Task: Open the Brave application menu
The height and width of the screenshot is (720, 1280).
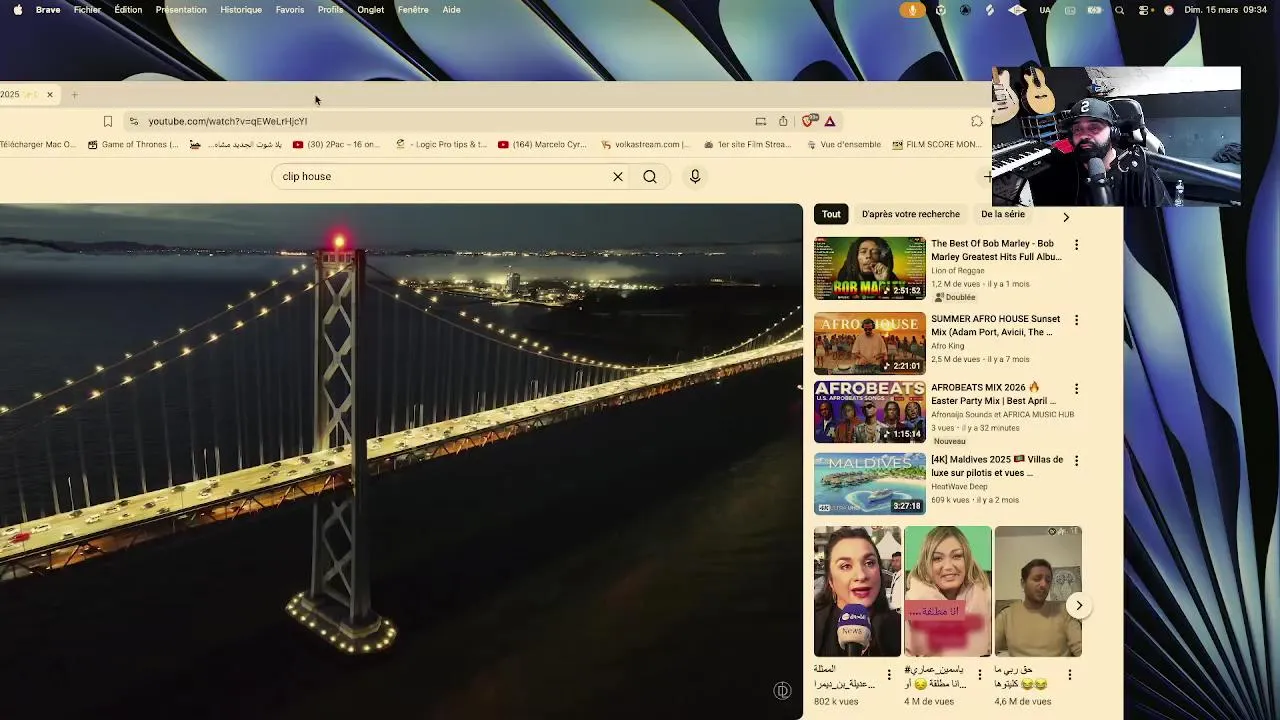Action: 48,10
